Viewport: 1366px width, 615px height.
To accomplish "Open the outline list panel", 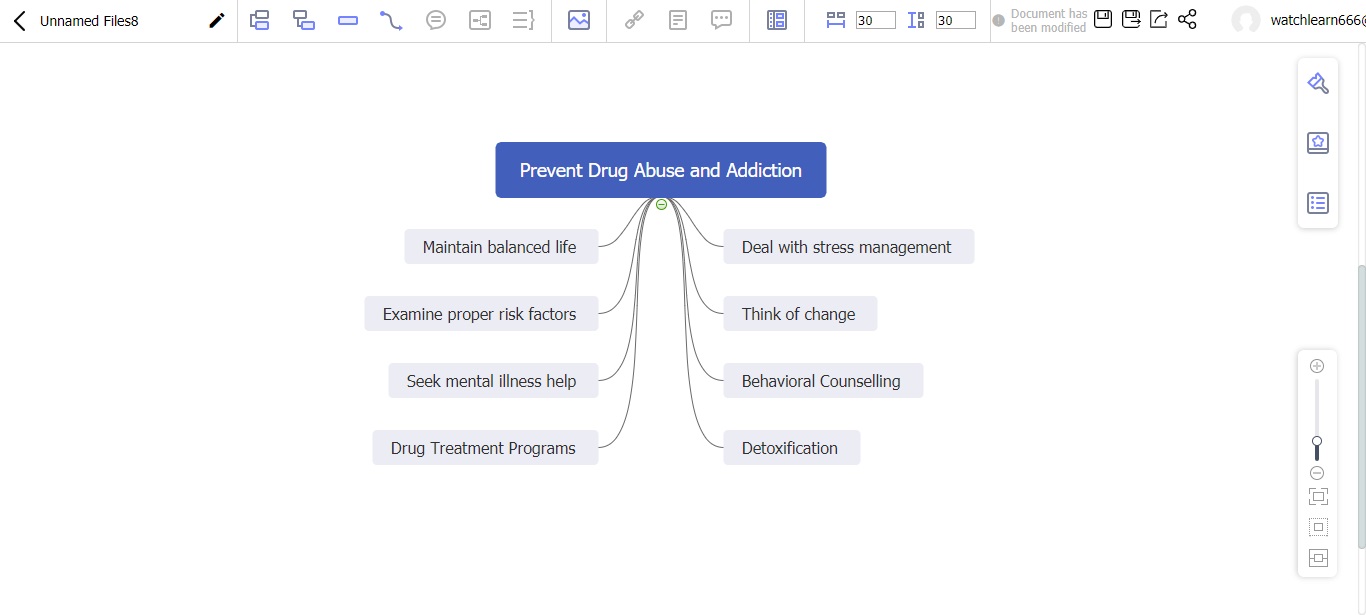I will (x=1317, y=203).
